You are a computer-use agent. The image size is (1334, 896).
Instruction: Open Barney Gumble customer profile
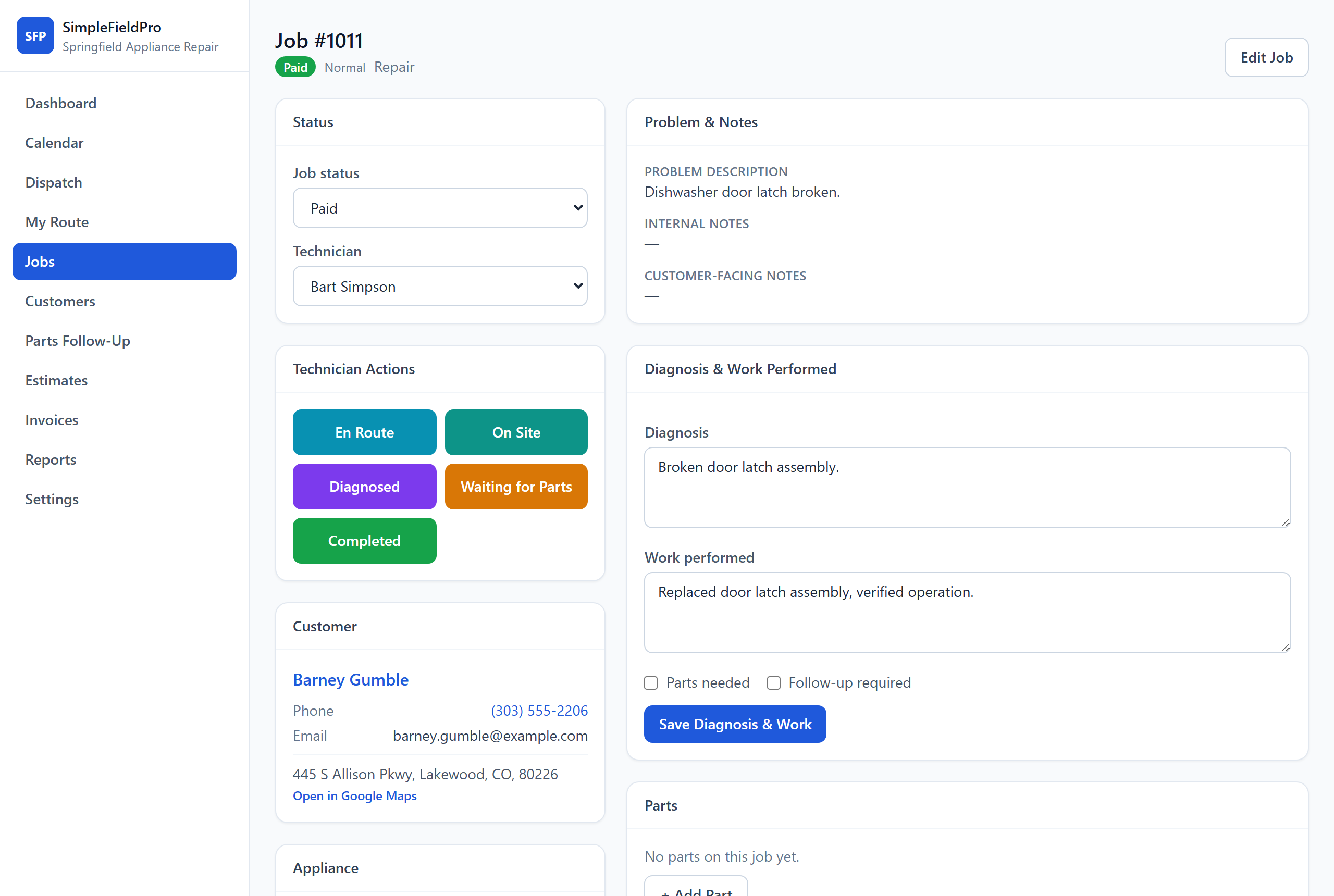tap(350, 679)
